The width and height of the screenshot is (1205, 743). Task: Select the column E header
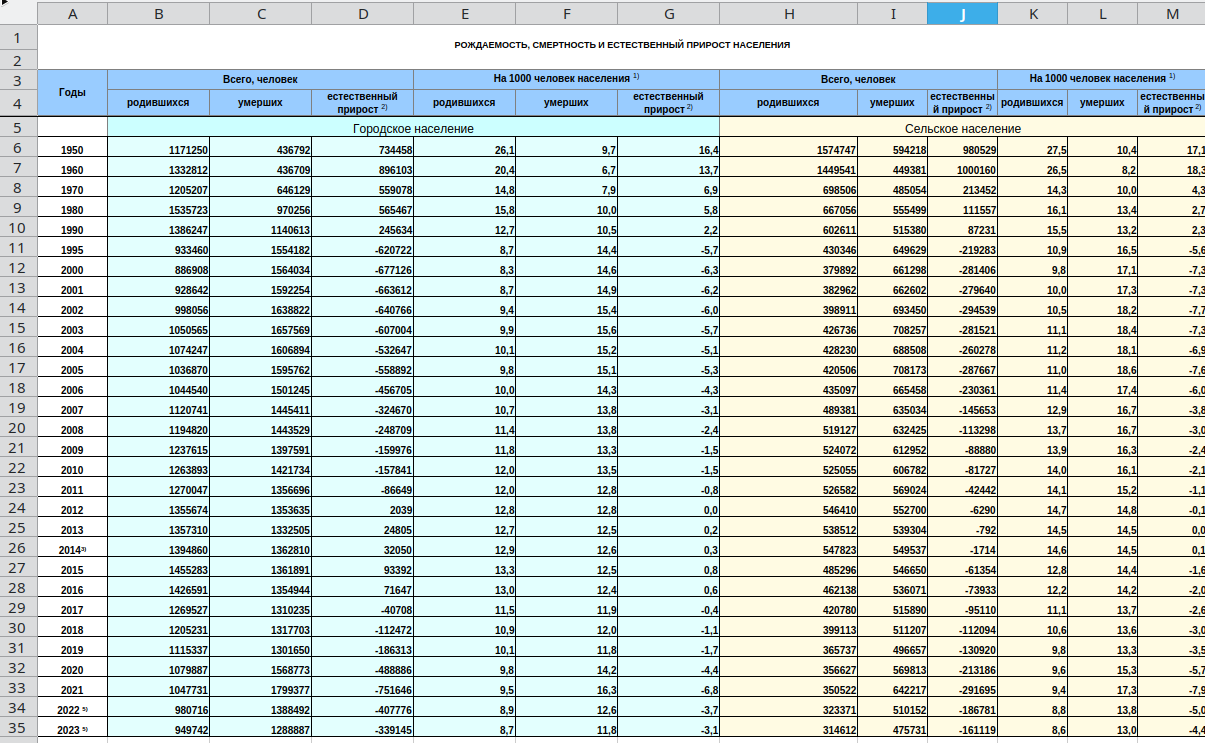pyautogui.click(x=464, y=13)
